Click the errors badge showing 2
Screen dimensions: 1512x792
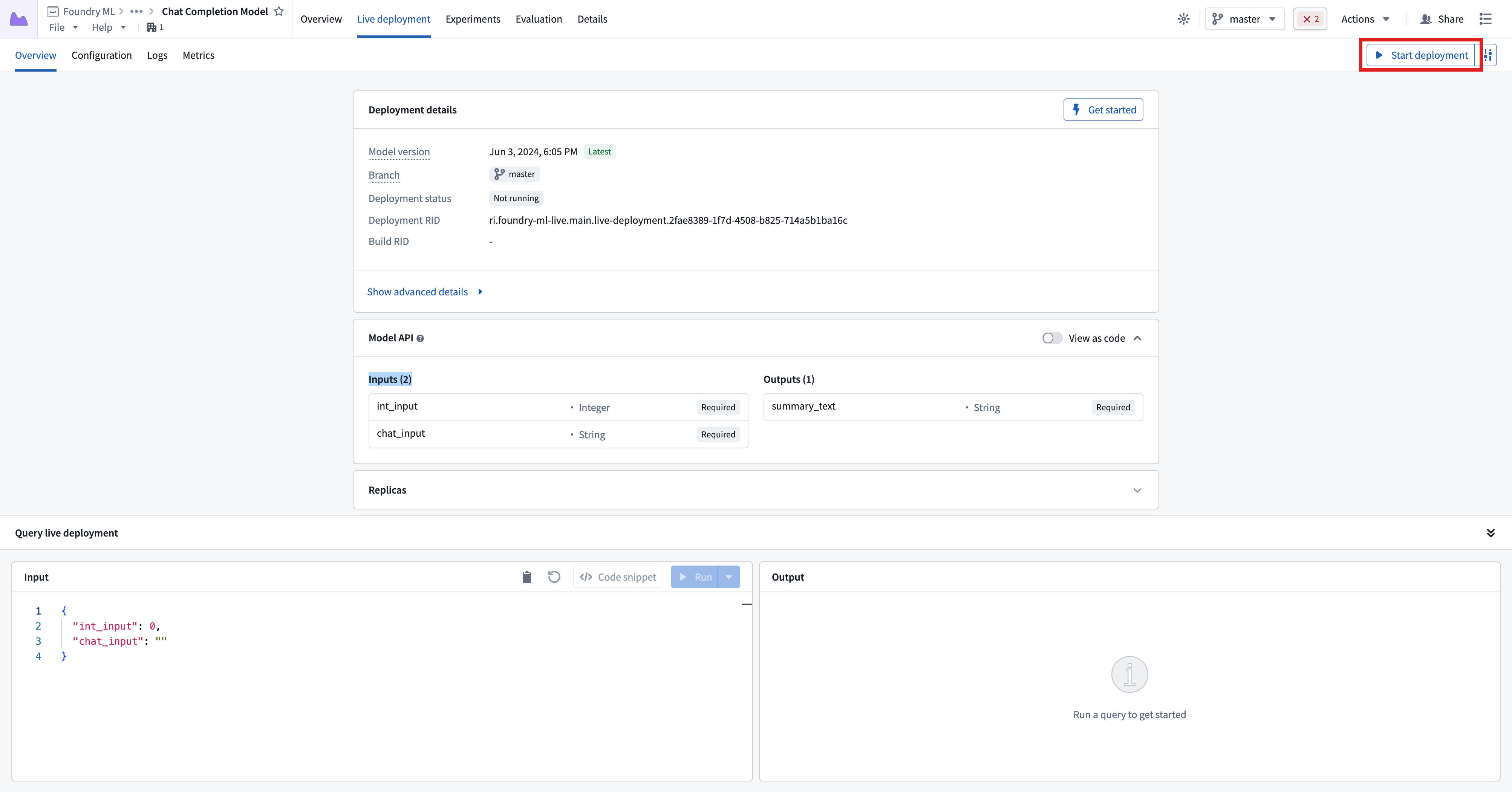point(1310,19)
